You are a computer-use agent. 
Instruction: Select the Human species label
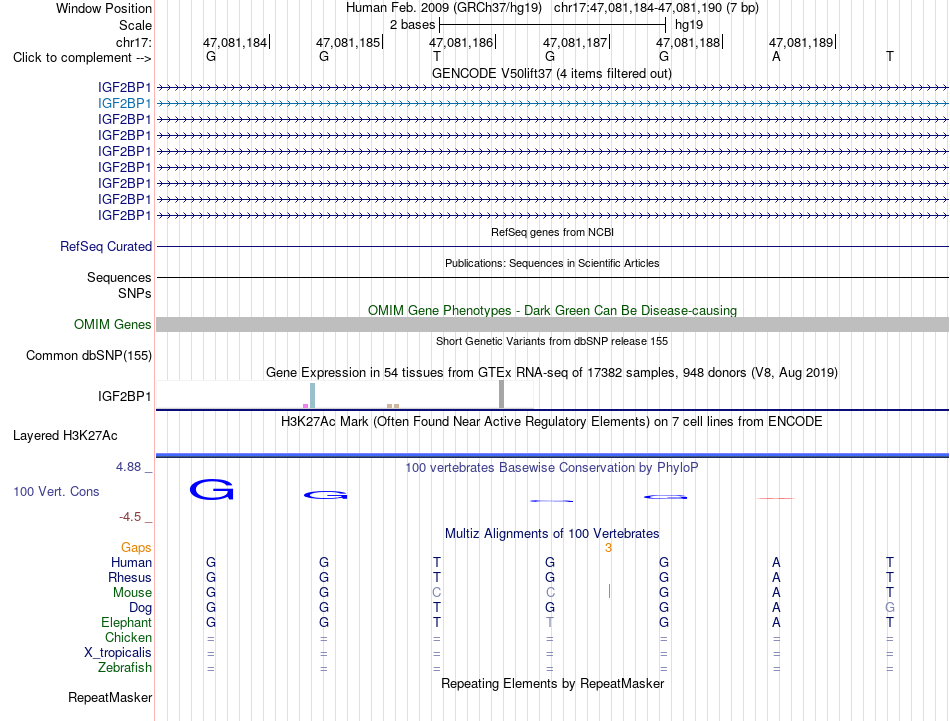131,563
